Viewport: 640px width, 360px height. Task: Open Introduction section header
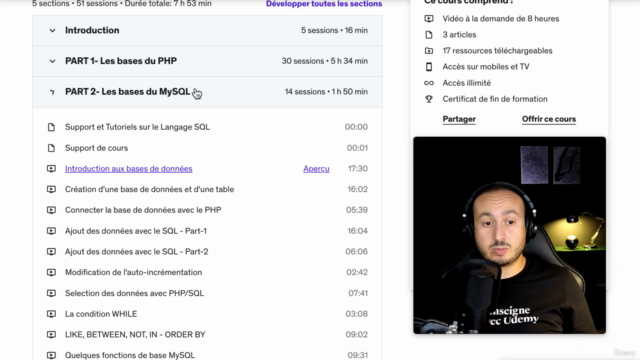tap(207, 30)
